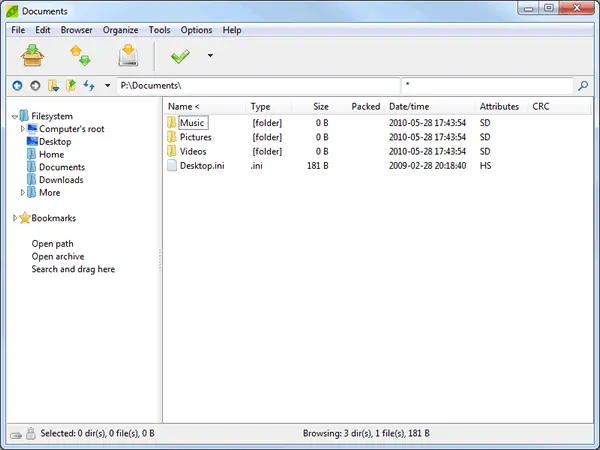Go forward with the gray arrow icon
Screen dimensions: 600x450
pyautogui.click(x=35, y=86)
